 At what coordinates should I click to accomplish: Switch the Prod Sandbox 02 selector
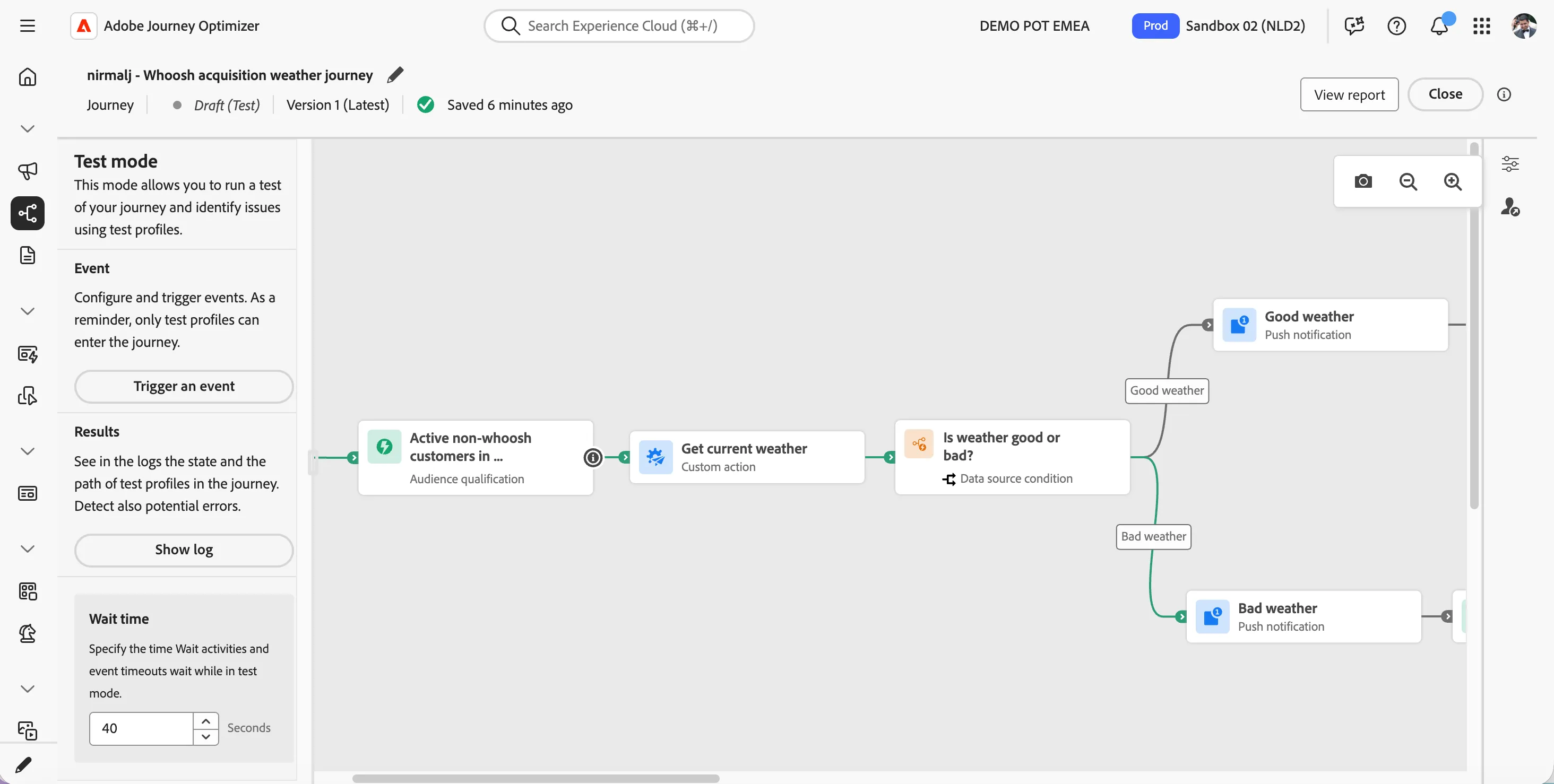click(x=1219, y=25)
